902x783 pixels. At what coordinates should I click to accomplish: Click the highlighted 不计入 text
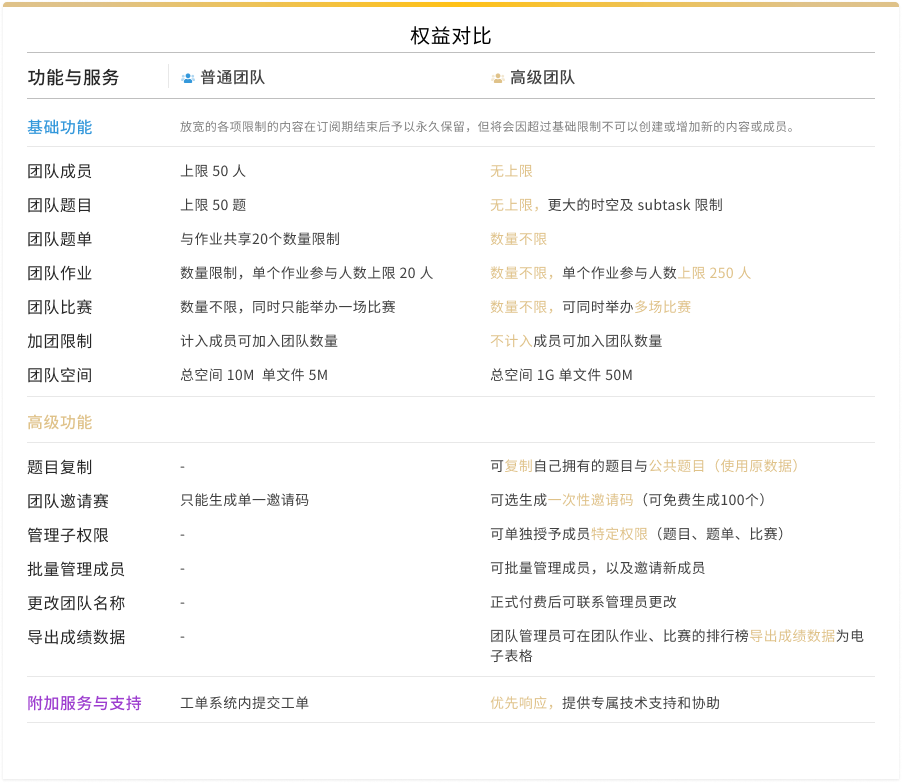[x=511, y=341]
